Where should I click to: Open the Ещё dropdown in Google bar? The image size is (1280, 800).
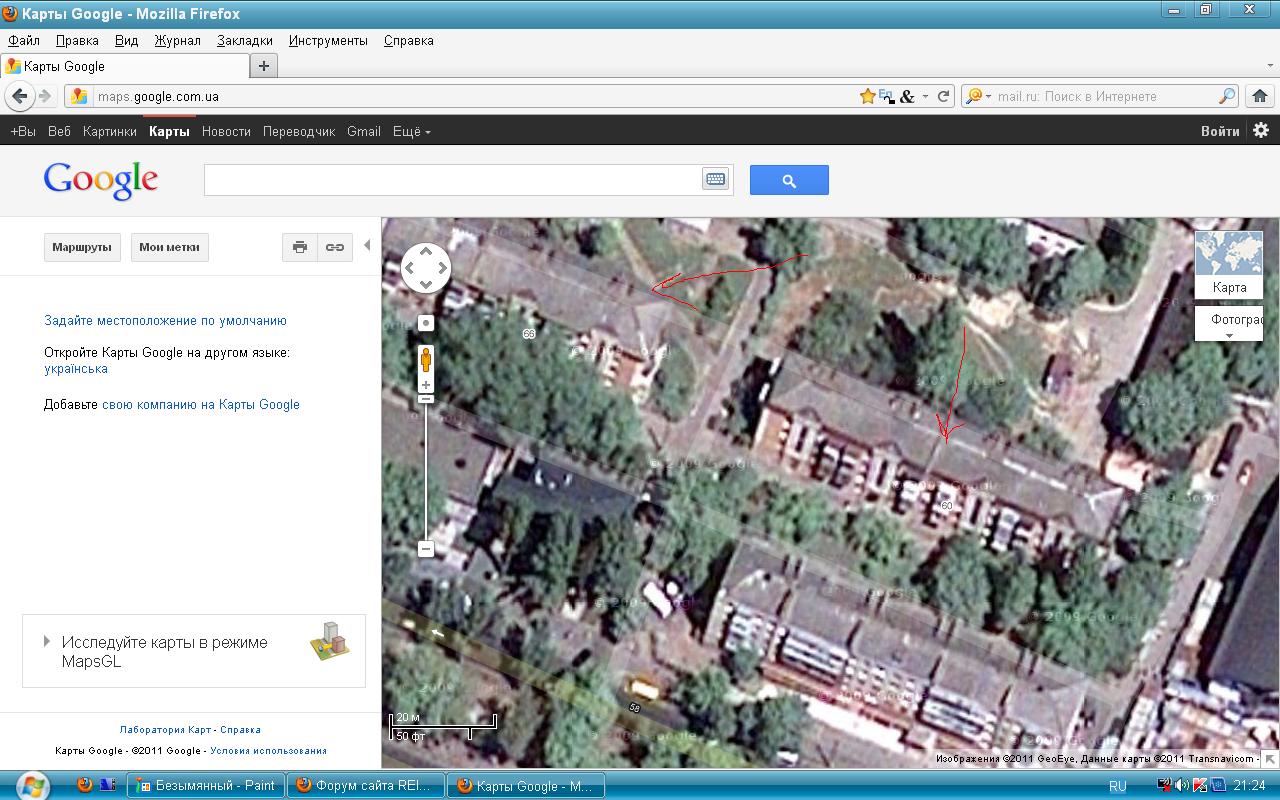(x=411, y=131)
